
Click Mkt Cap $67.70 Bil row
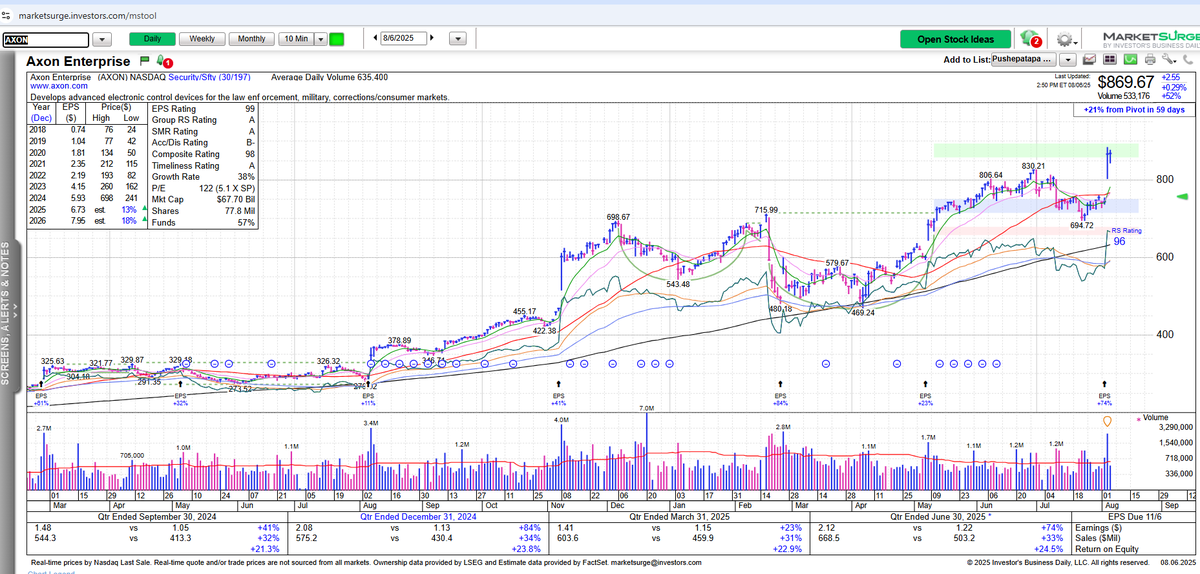pos(203,200)
